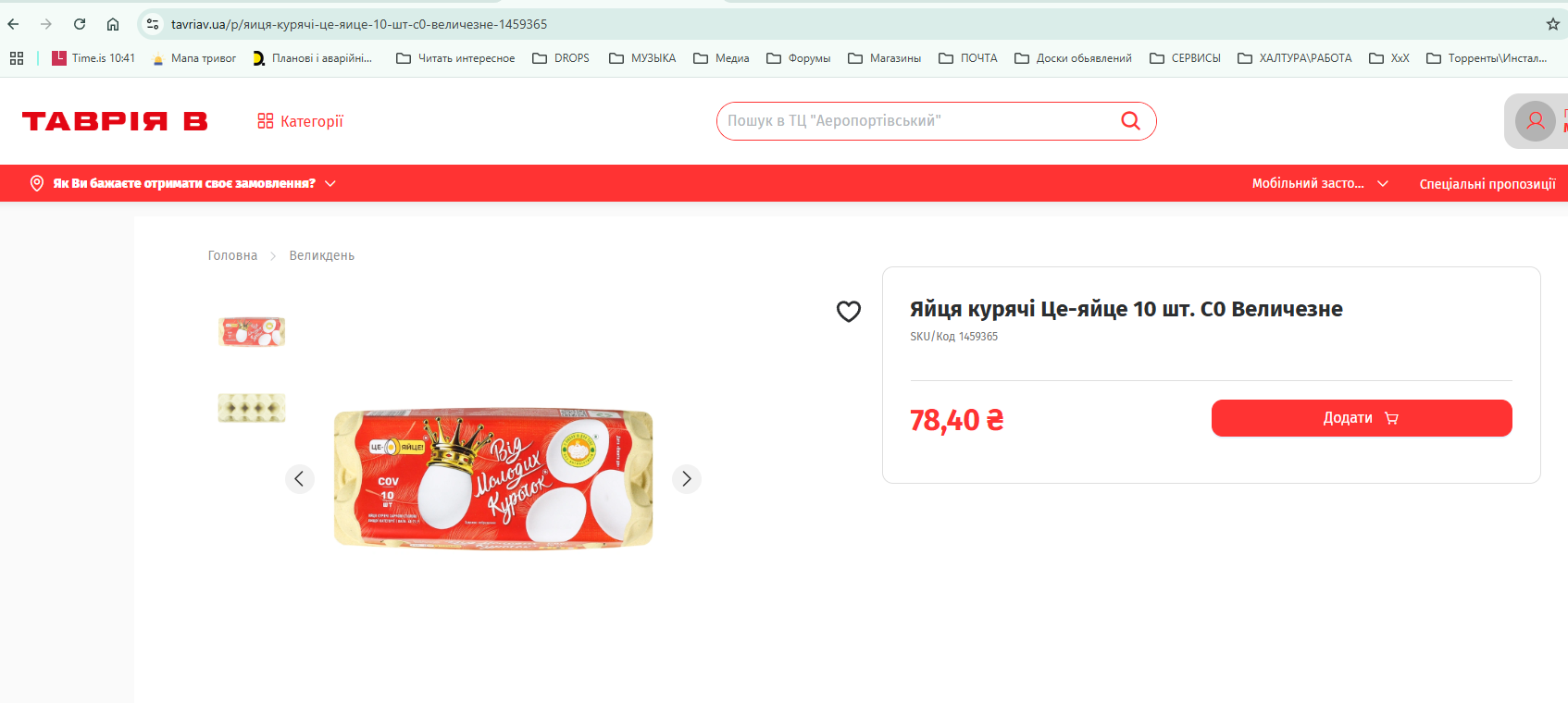This screenshot has height=703, width=1568.
Task: Open the user account avatar icon
Action: pyautogui.click(x=1535, y=121)
